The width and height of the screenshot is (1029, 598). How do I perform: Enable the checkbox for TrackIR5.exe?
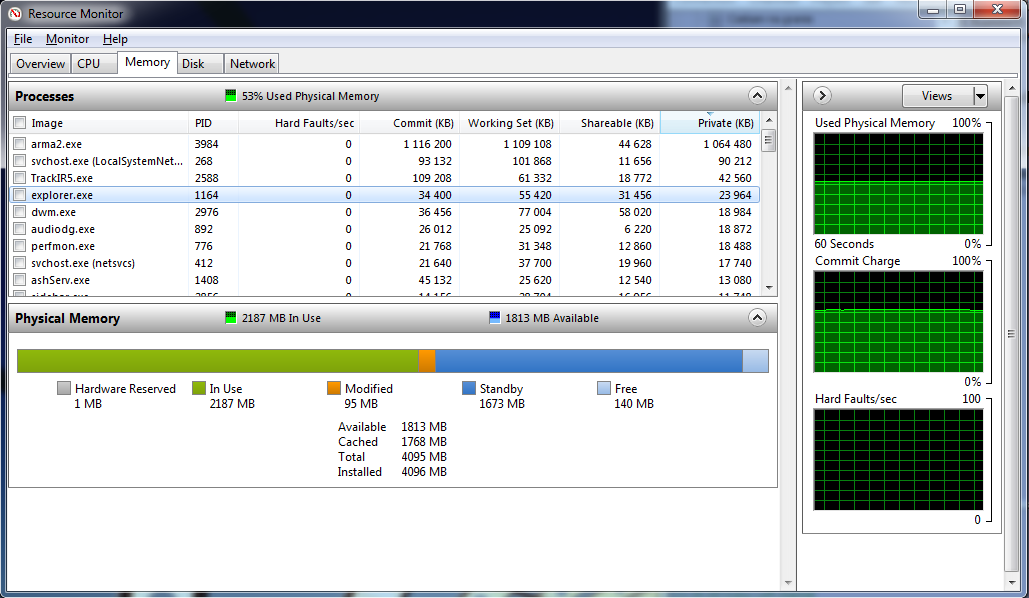pos(19,178)
